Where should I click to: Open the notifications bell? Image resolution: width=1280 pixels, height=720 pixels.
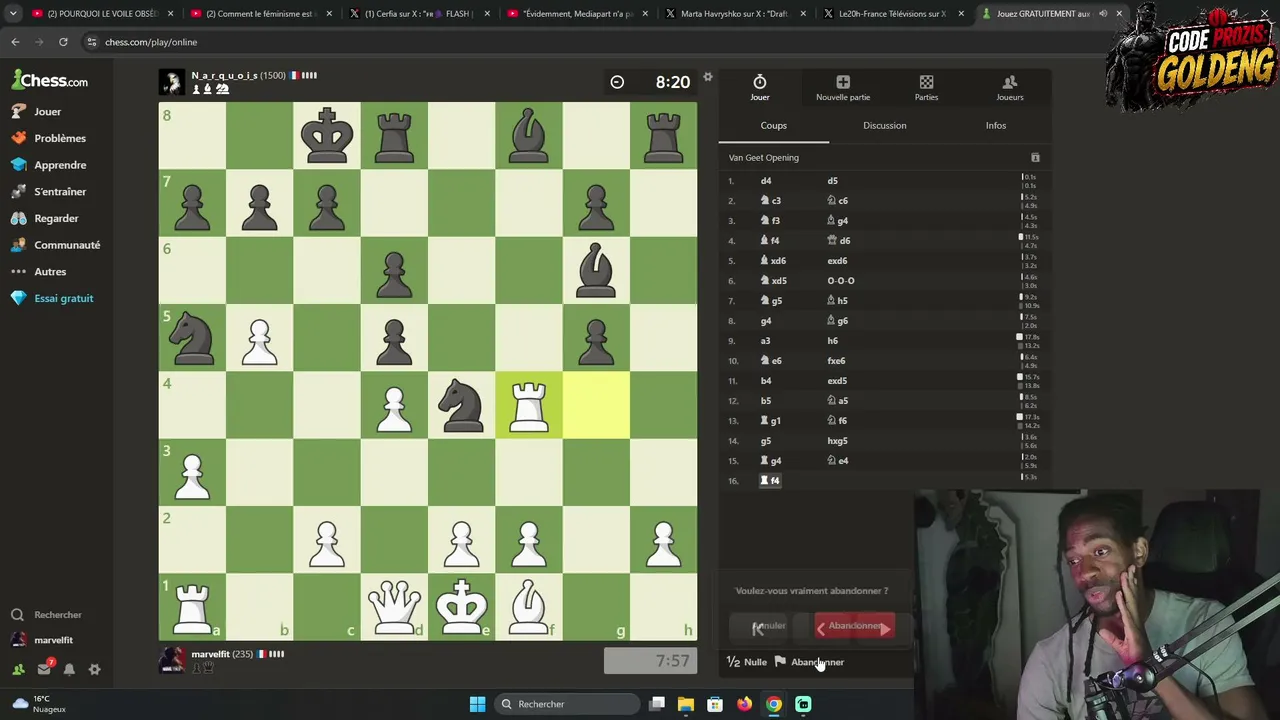click(69, 669)
